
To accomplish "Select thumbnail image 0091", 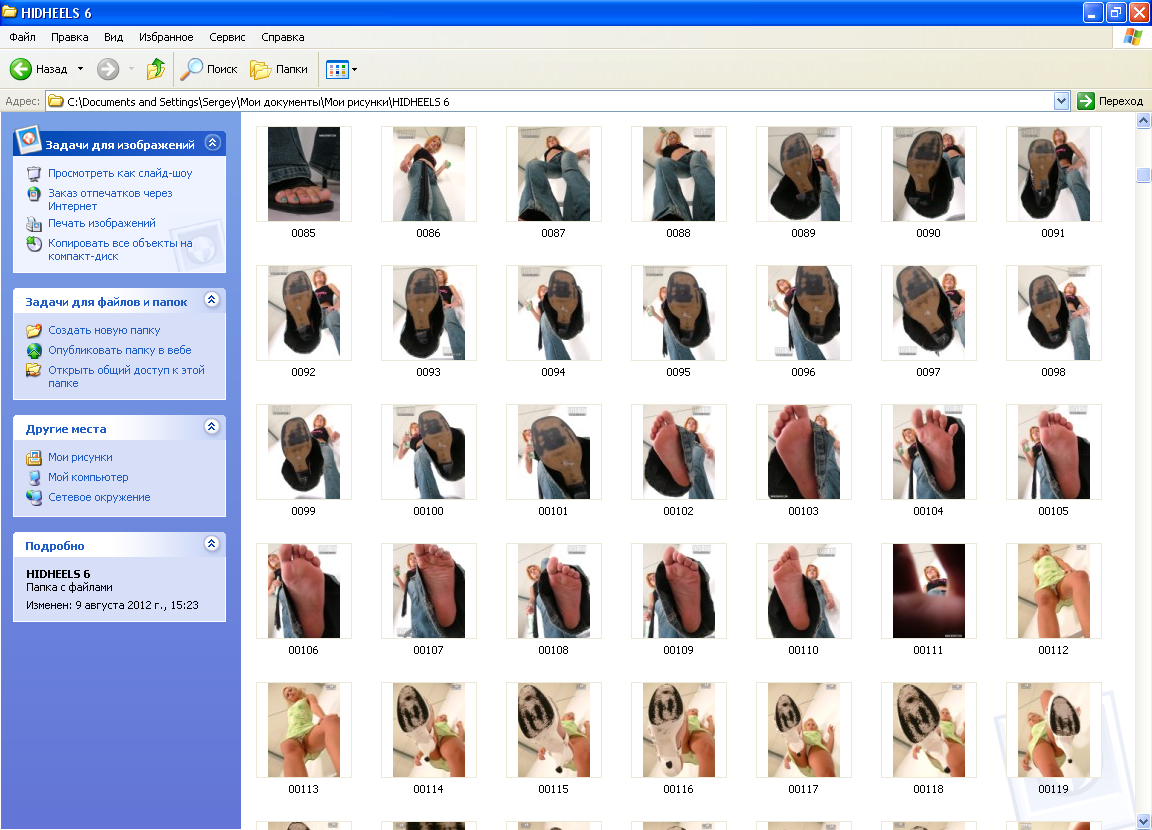I will pyautogui.click(x=1054, y=174).
